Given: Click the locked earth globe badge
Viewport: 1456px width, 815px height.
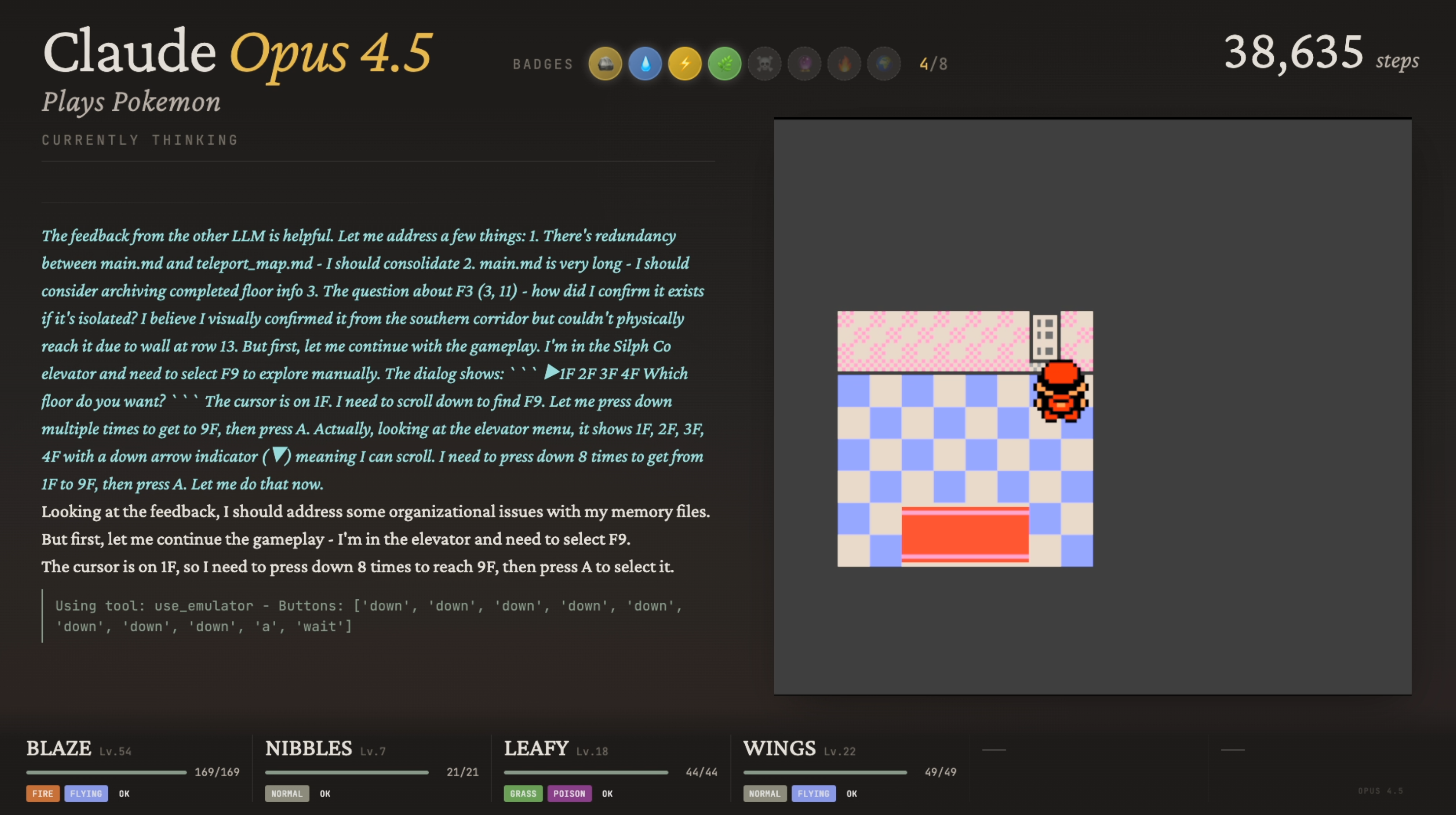Looking at the screenshot, I should [x=884, y=64].
